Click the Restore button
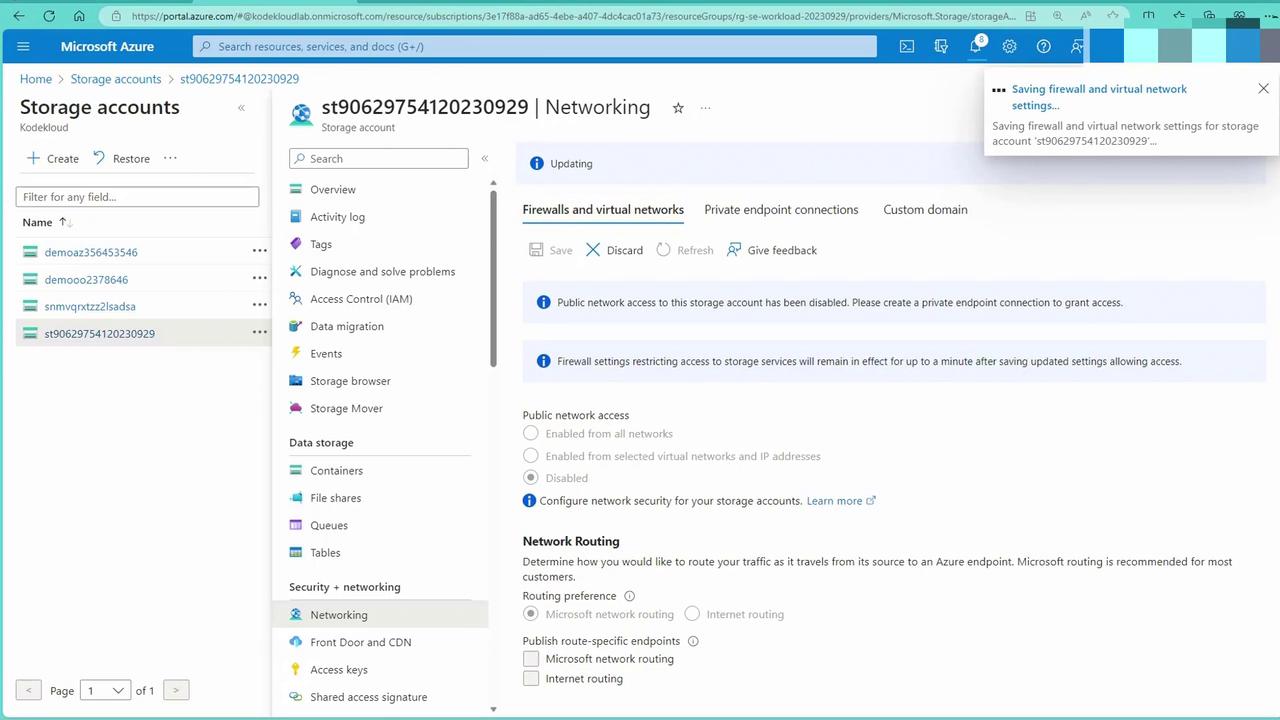The image size is (1280, 720). pos(121,158)
